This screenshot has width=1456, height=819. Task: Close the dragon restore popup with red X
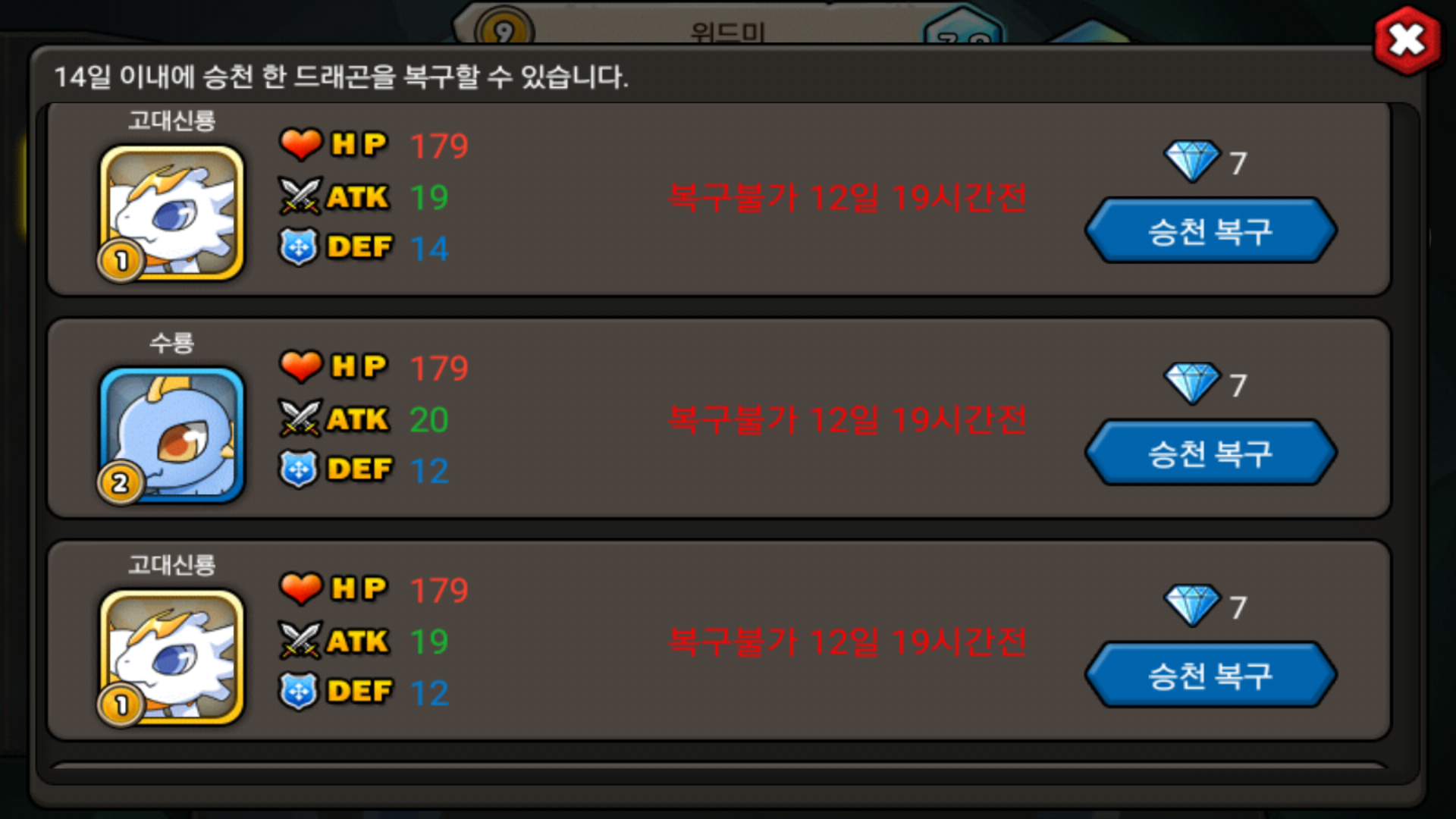coord(1407,41)
